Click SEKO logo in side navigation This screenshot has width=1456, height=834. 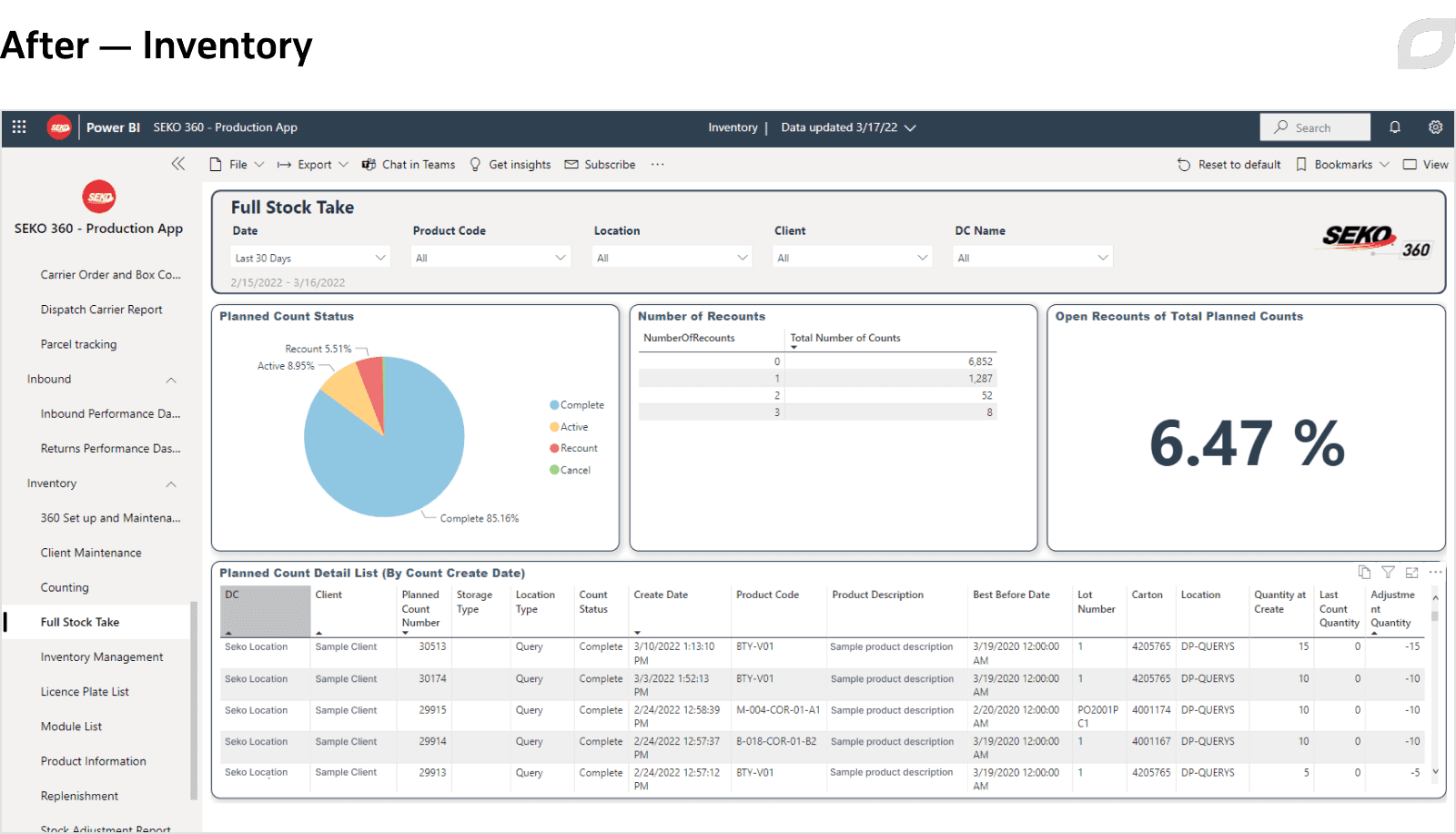99,197
